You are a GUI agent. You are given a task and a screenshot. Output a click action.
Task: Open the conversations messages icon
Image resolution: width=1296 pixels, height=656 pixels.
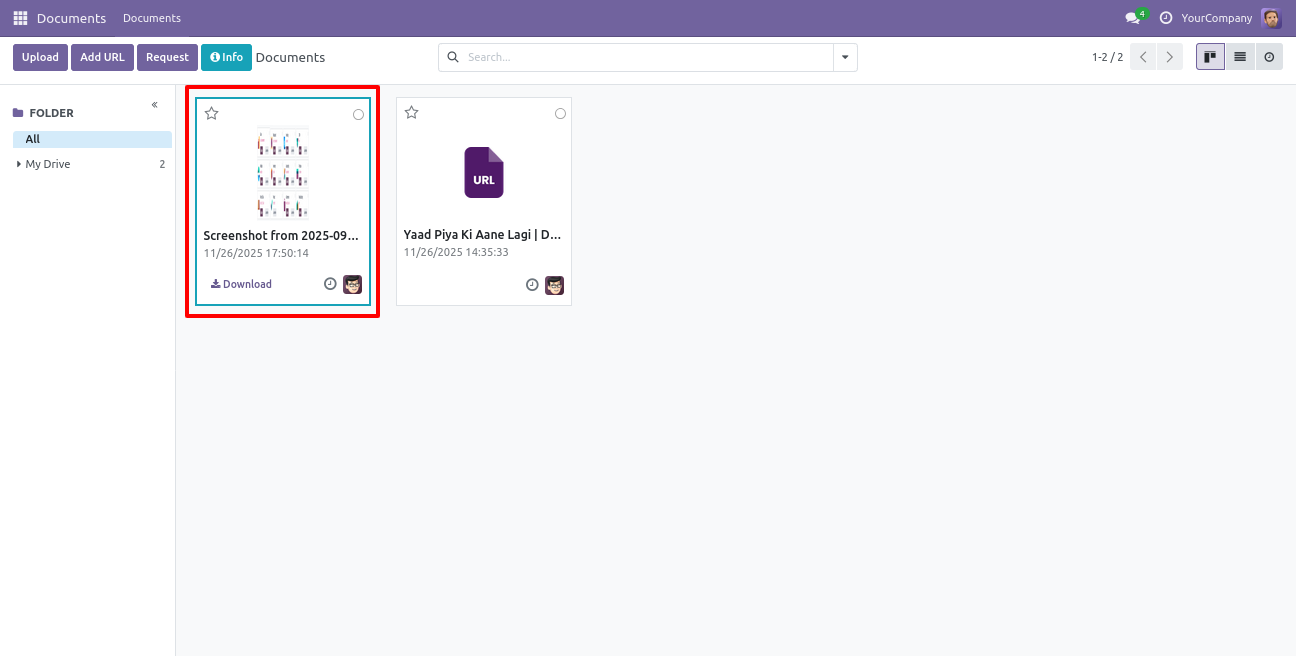(1132, 18)
